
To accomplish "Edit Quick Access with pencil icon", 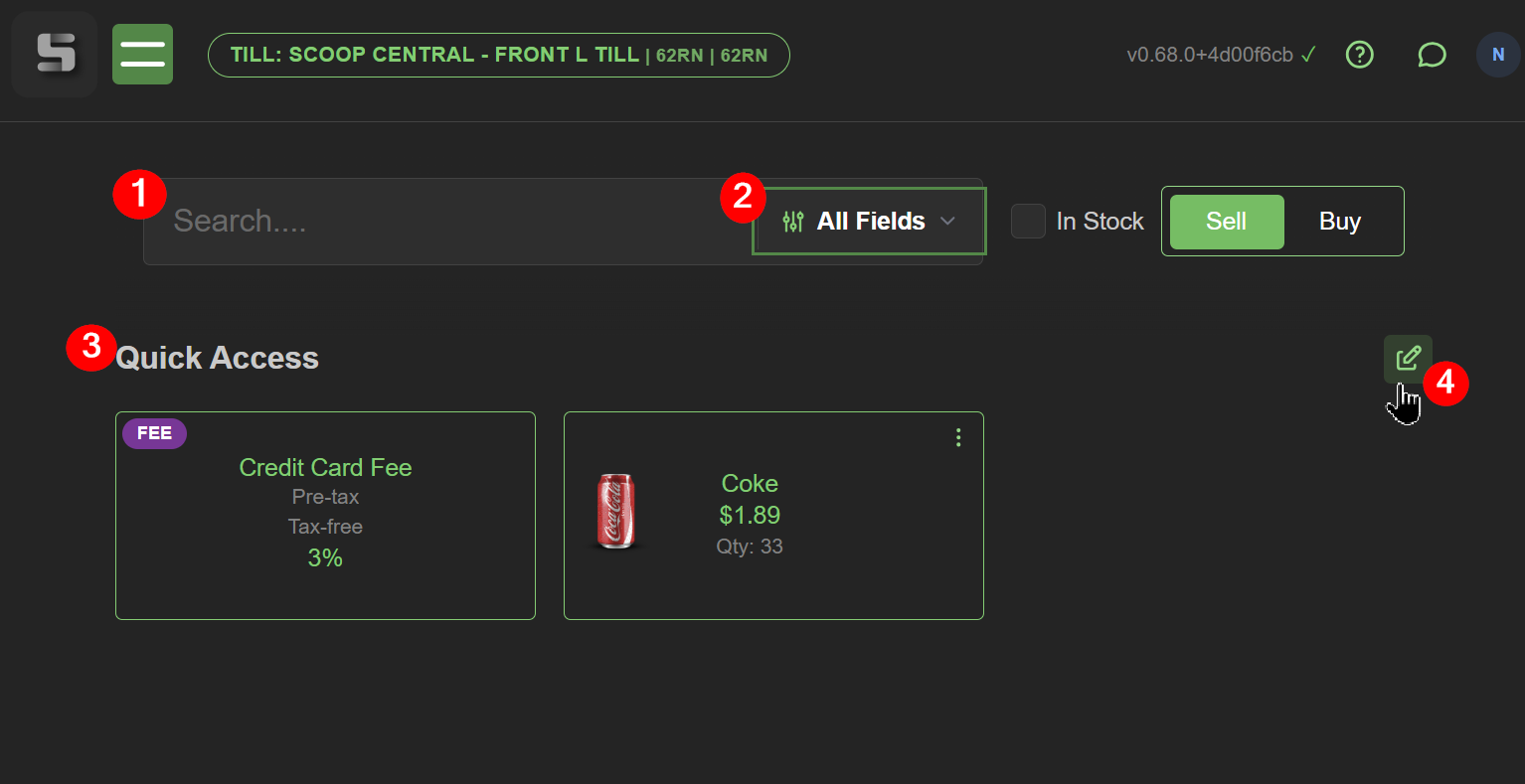I will (x=1408, y=359).
